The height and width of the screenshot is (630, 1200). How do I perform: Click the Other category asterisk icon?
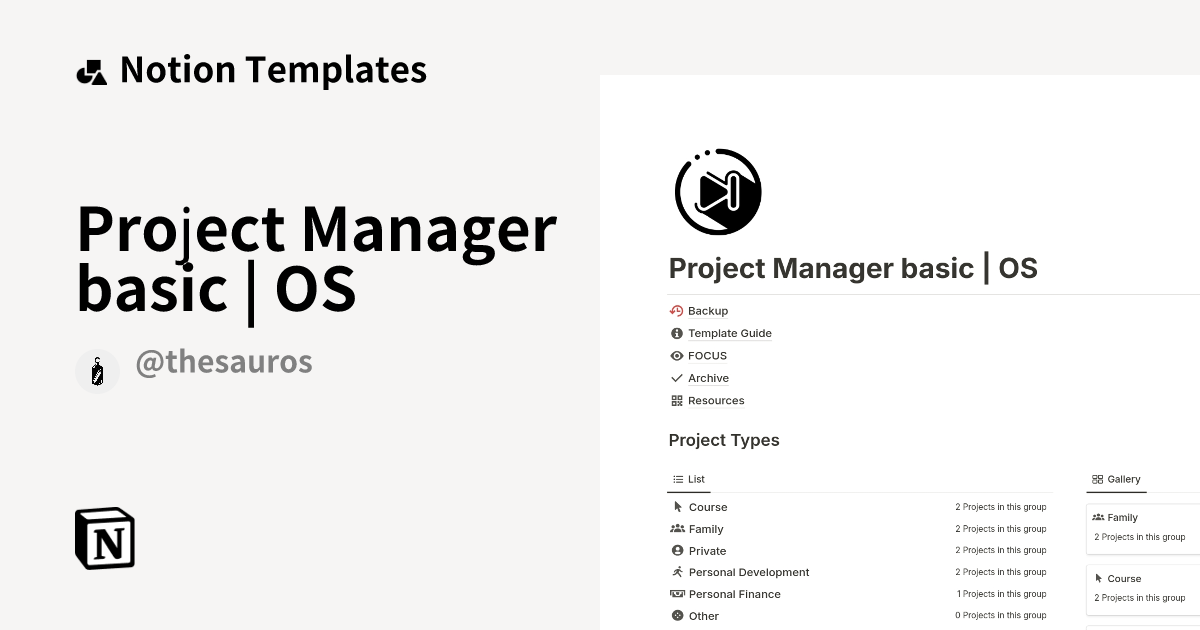click(x=677, y=614)
